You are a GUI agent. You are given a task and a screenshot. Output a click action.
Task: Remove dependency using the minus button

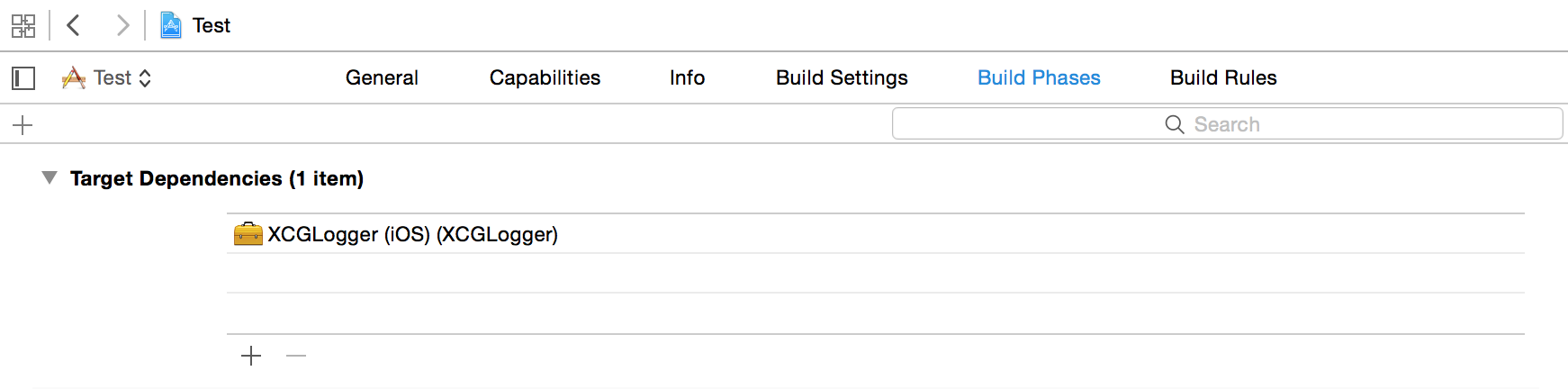coord(296,357)
